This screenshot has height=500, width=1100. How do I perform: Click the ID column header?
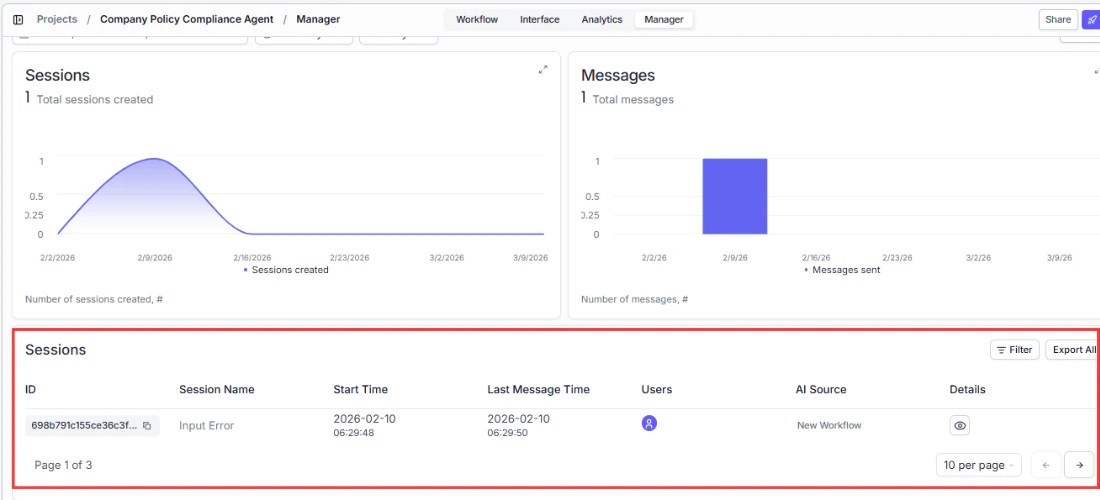(30, 389)
